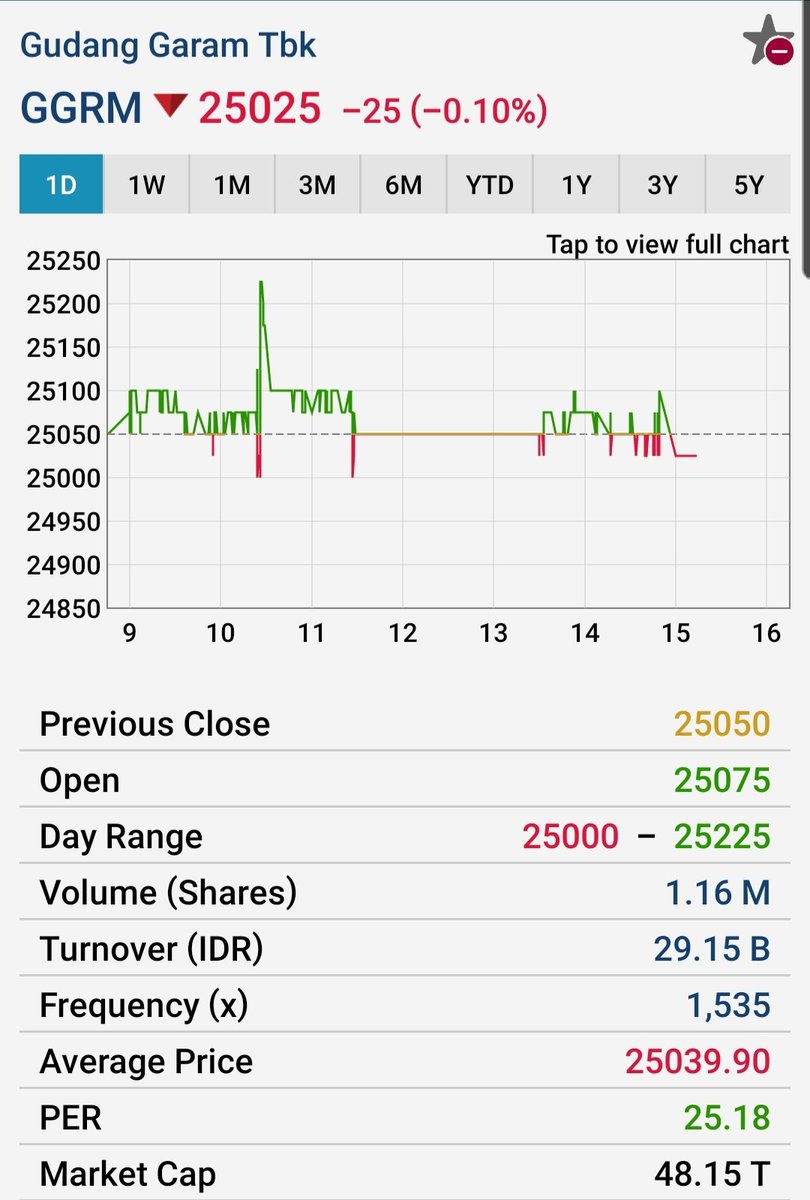The height and width of the screenshot is (1200, 810).
Task: Click the 12 hour x-axis label
Action: click(403, 633)
